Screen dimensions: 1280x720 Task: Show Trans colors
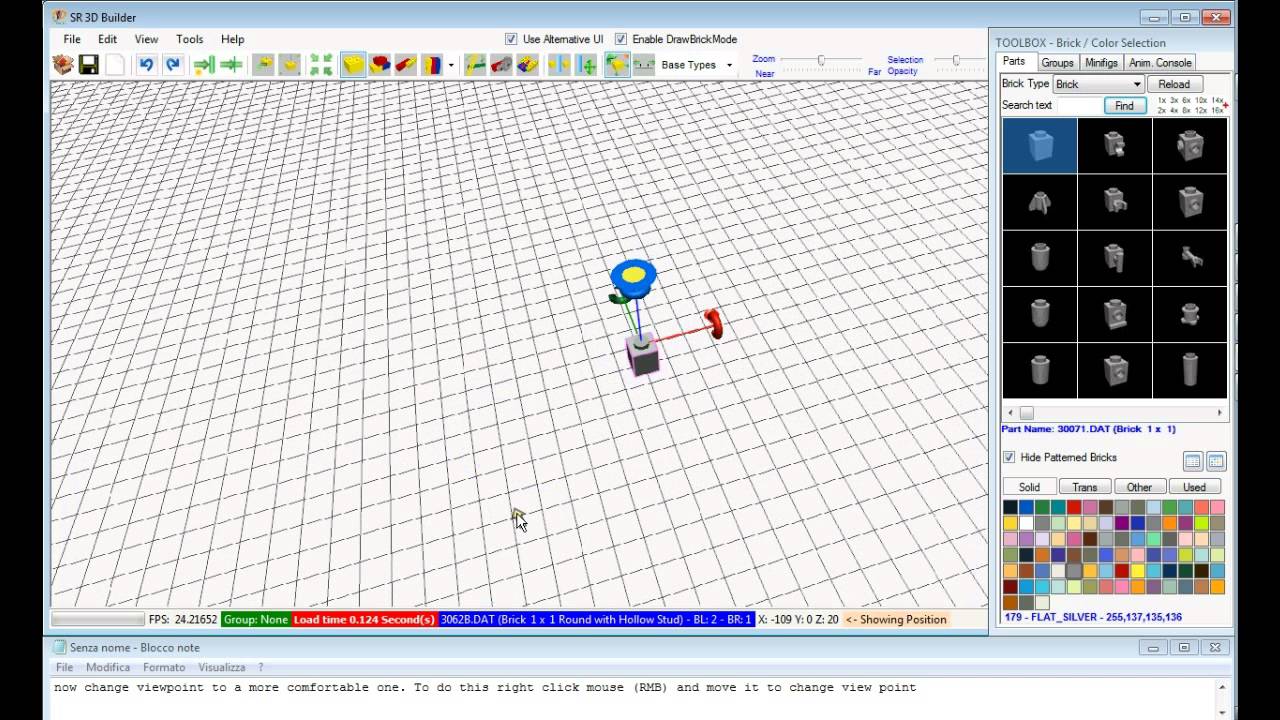click(x=1084, y=487)
